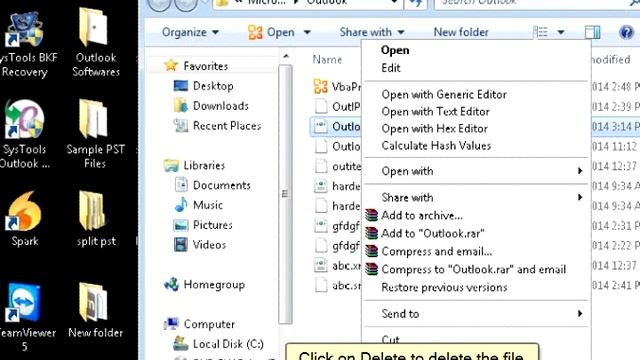Viewport: 640px width, 360px height.
Task: Select the outite file row
Action: [337, 166]
